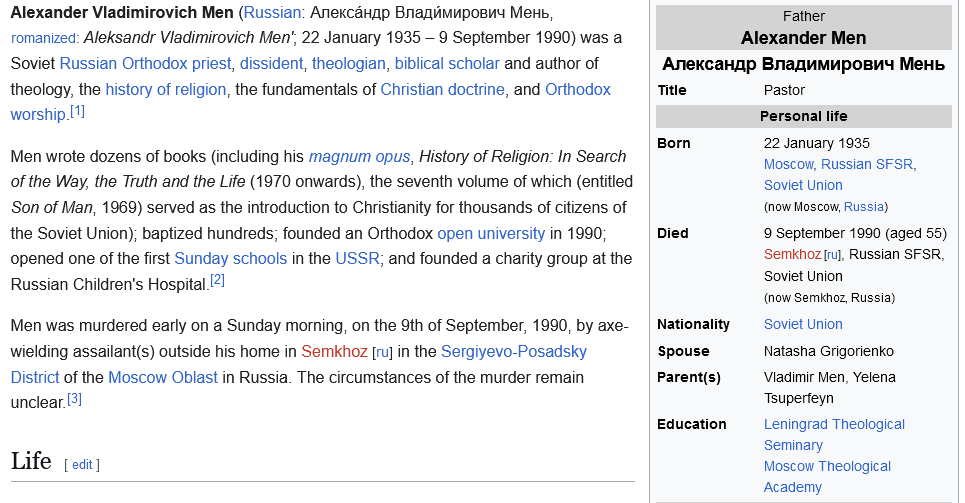
Task: Click the Died label in infobox
Action: 673,233
